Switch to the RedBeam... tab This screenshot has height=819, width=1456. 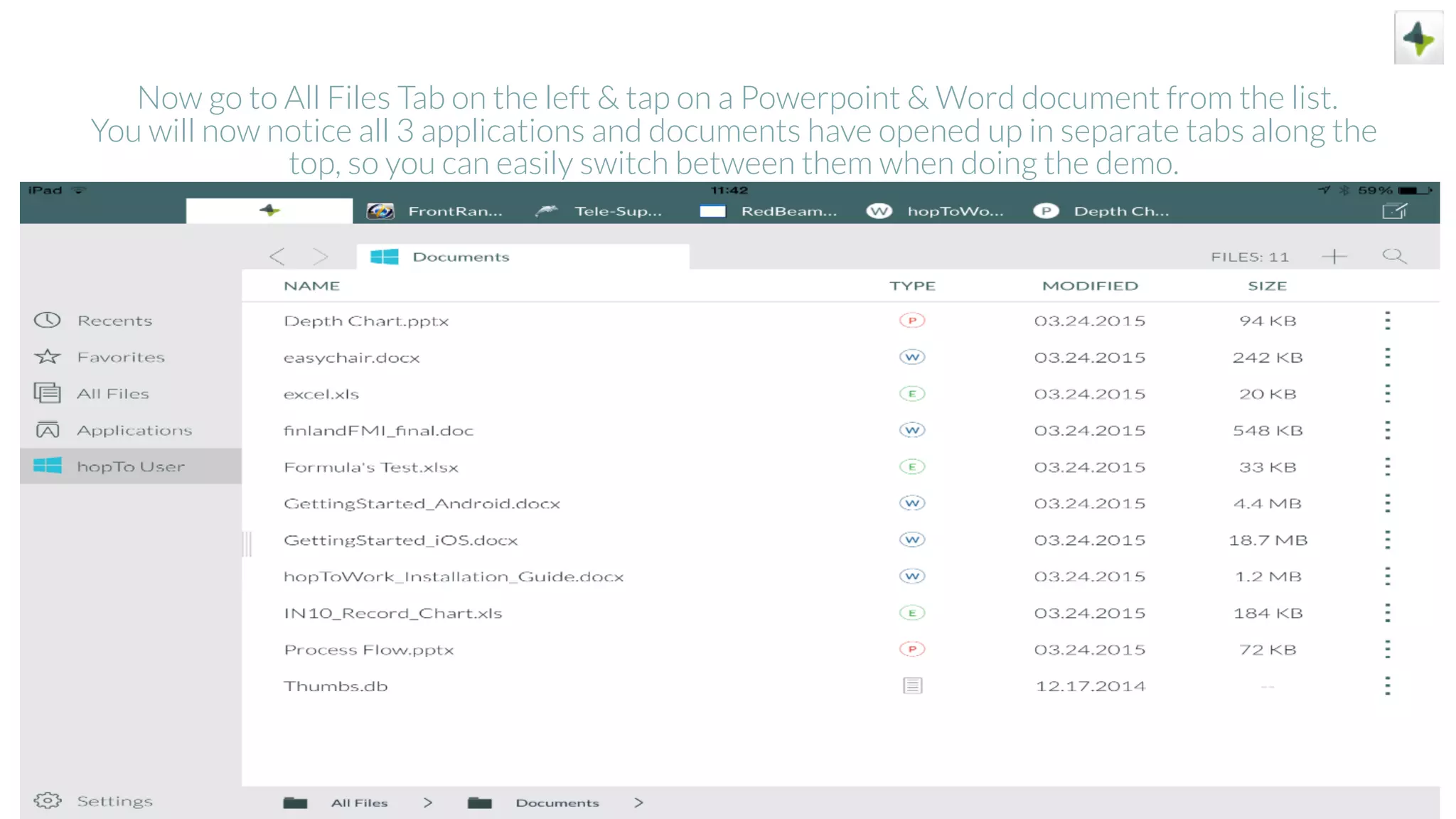pos(769,211)
